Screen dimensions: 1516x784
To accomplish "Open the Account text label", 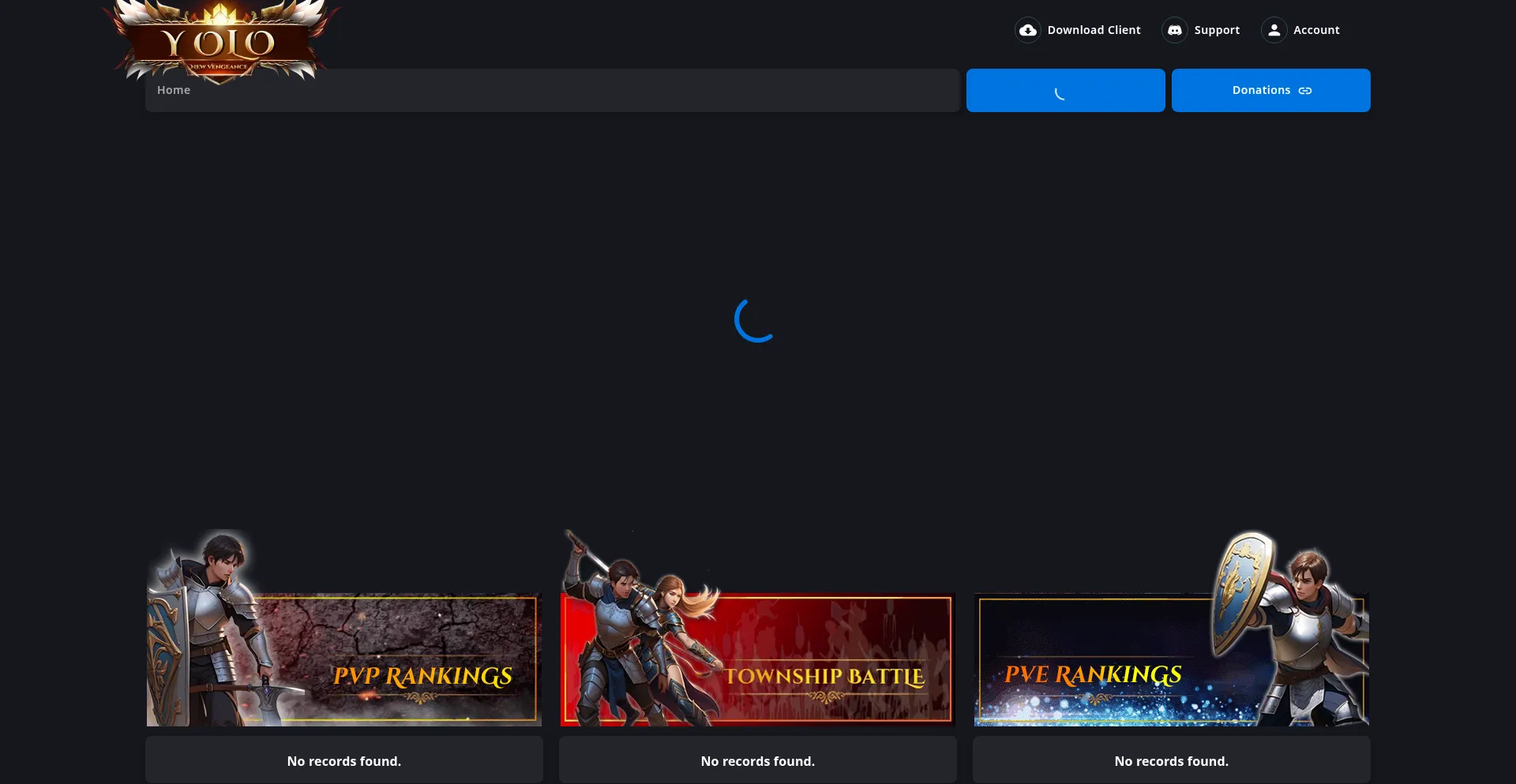I will click(1316, 30).
